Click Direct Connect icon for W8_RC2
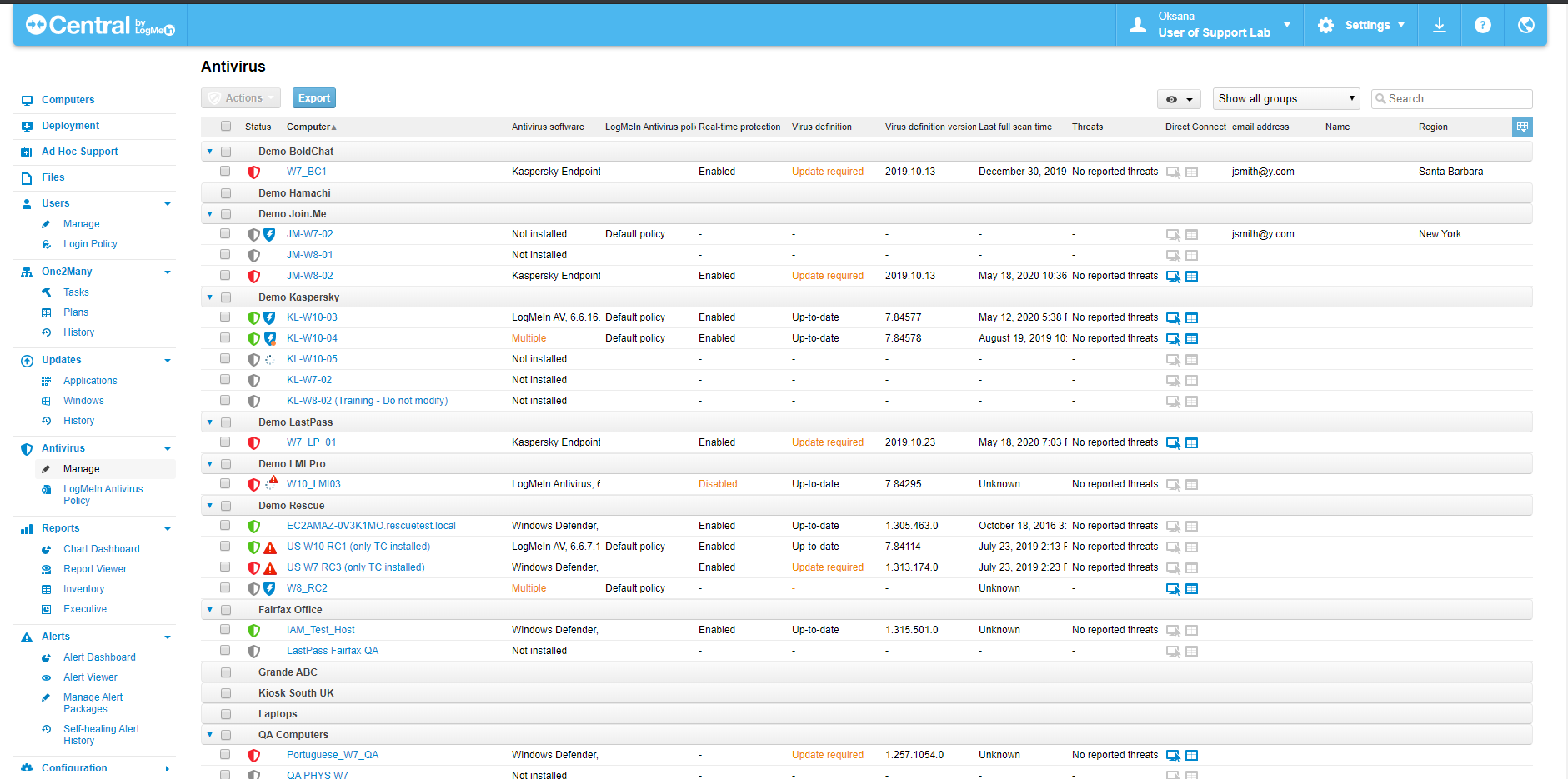Viewport: 1568px width, 779px height. point(1173,589)
